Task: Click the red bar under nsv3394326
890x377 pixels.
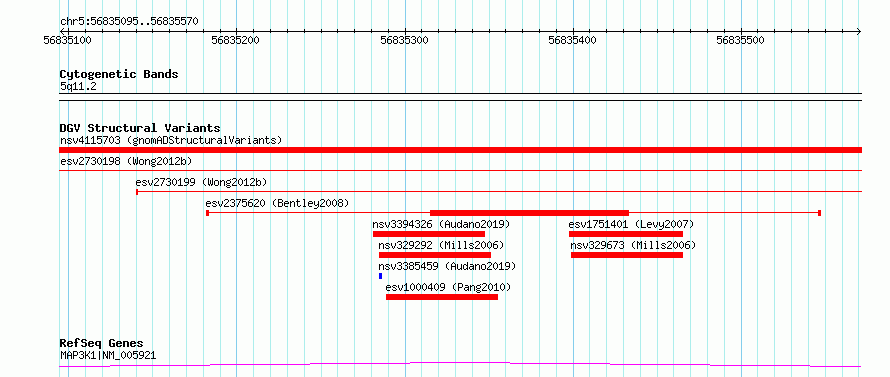Action: [429, 234]
